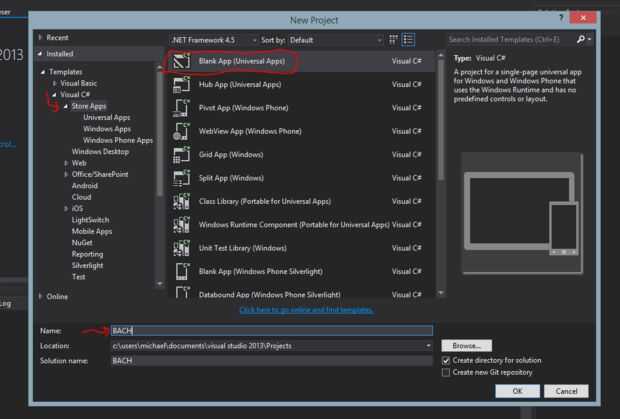Choose WebView App (Windows Phone) template icon
The image size is (620, 419).
181,131
